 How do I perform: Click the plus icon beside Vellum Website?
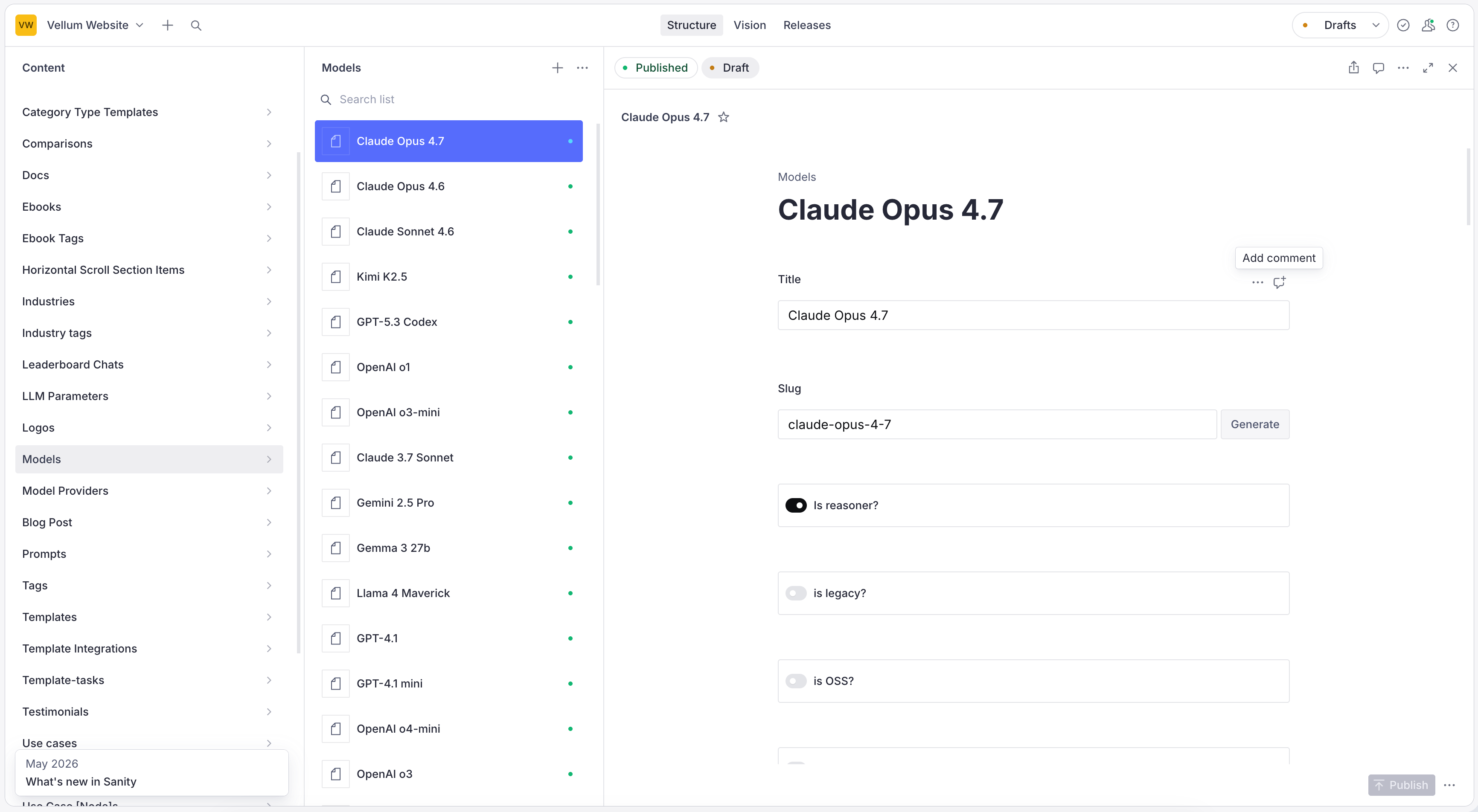pos(168,25)
